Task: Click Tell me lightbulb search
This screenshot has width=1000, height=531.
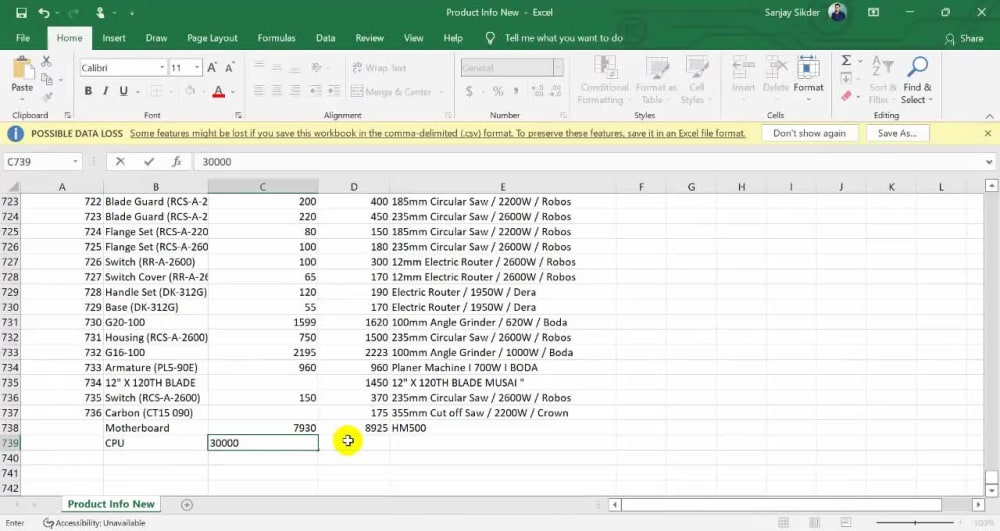Action: [490, 38]
